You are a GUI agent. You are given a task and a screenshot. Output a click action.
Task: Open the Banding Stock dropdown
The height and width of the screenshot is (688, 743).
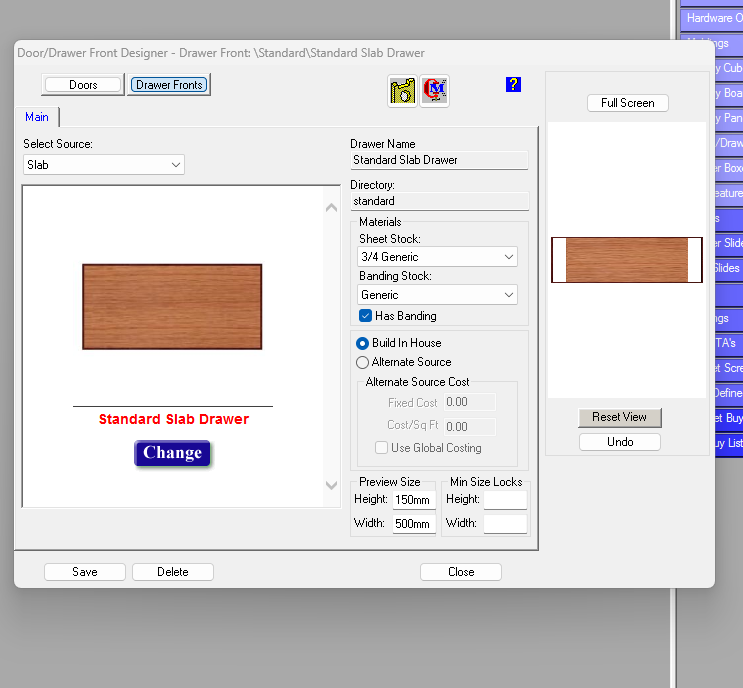[438, 295]
